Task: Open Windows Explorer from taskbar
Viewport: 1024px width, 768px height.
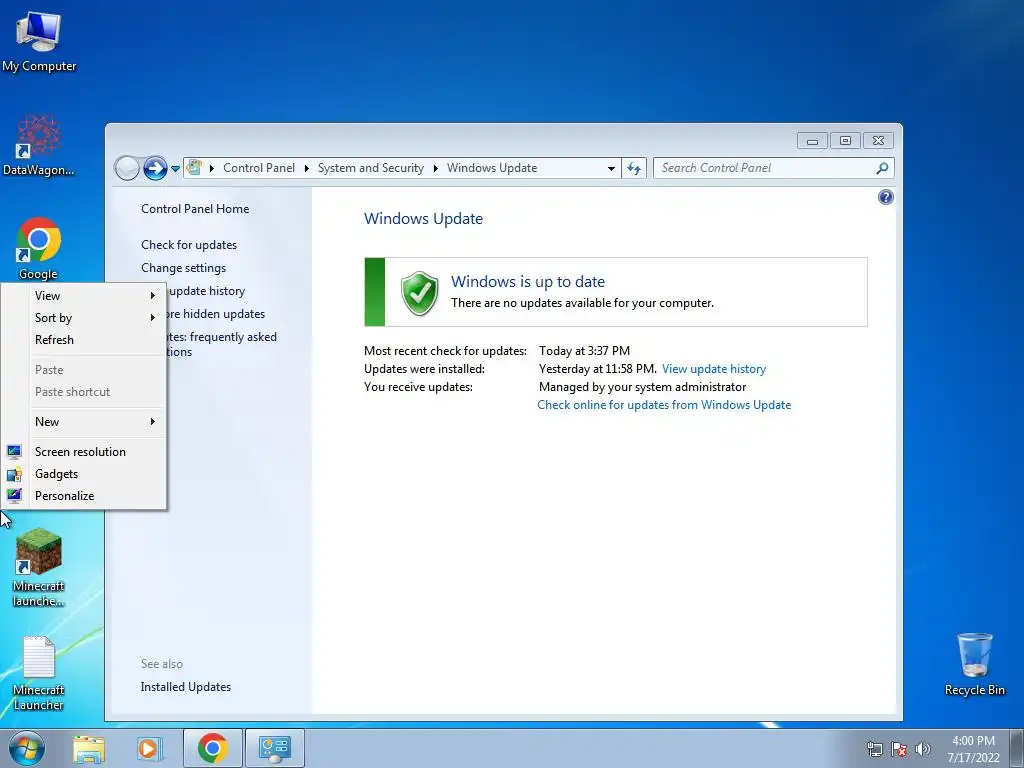Action: pos(89,748)
